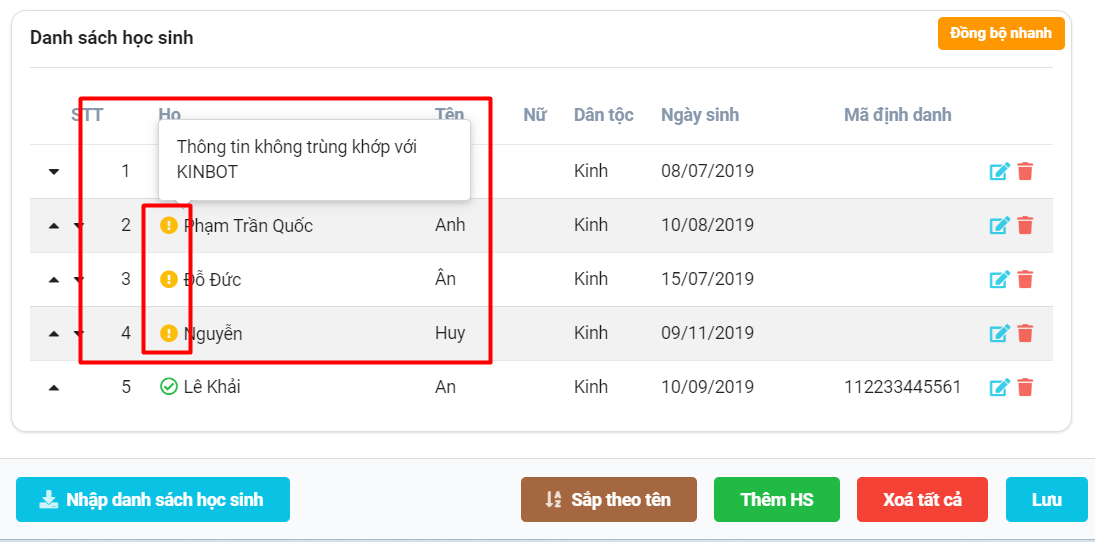Click trash icon for Nguyễn Huy

(x=1025, y=333)
